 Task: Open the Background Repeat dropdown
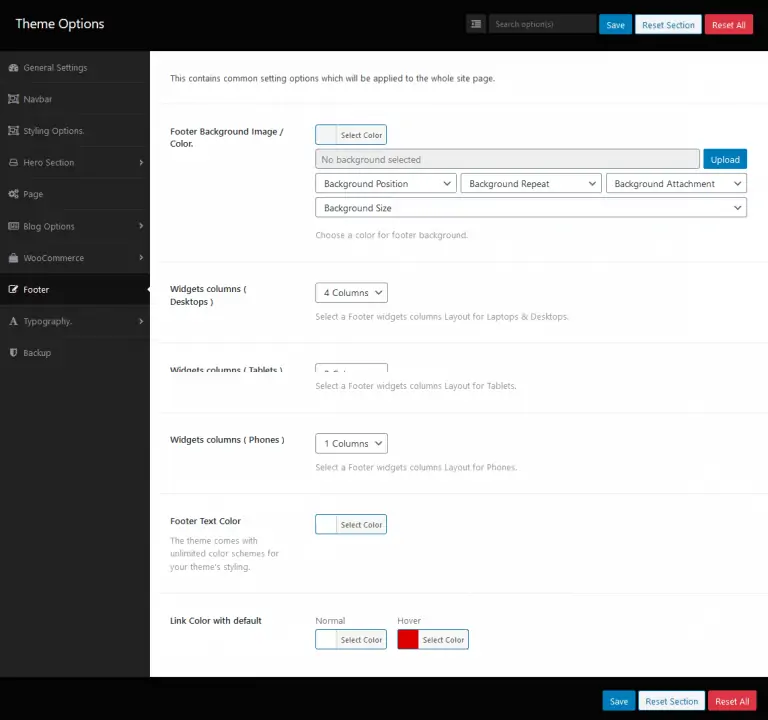click(x=531, y=183)
